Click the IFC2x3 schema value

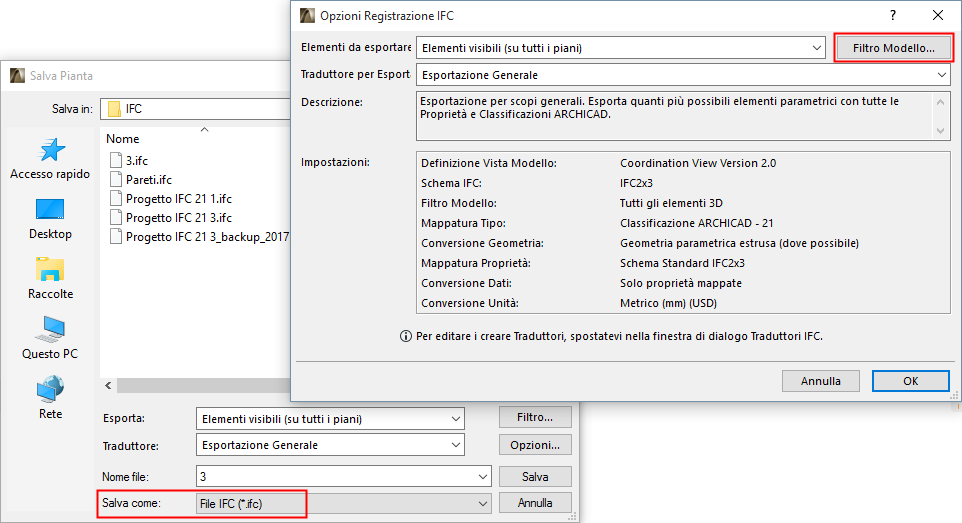(636, 183)
